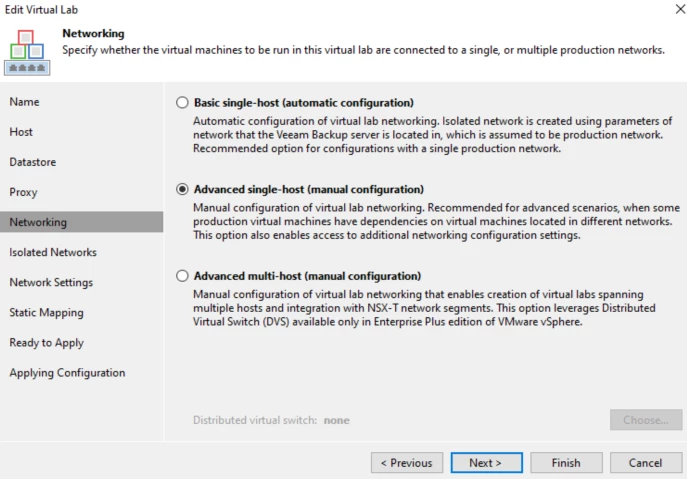
Task: Open the Isolated Networks step
Action: [53, 252]
